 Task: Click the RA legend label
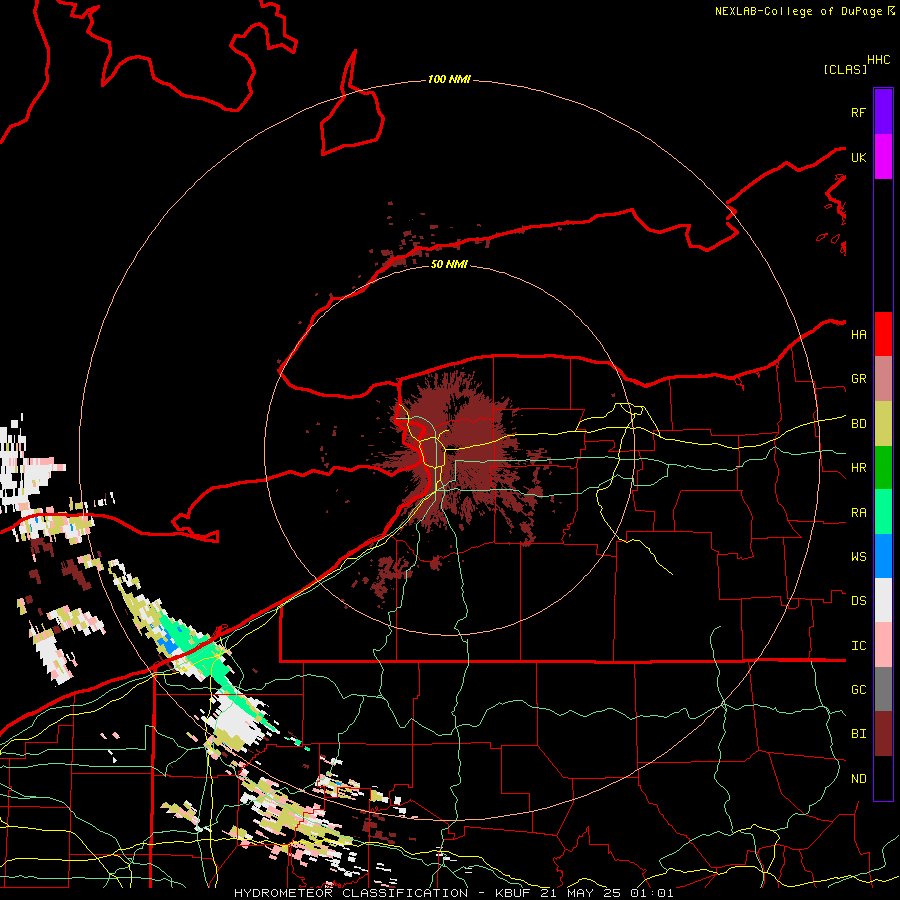click(858, 513)
